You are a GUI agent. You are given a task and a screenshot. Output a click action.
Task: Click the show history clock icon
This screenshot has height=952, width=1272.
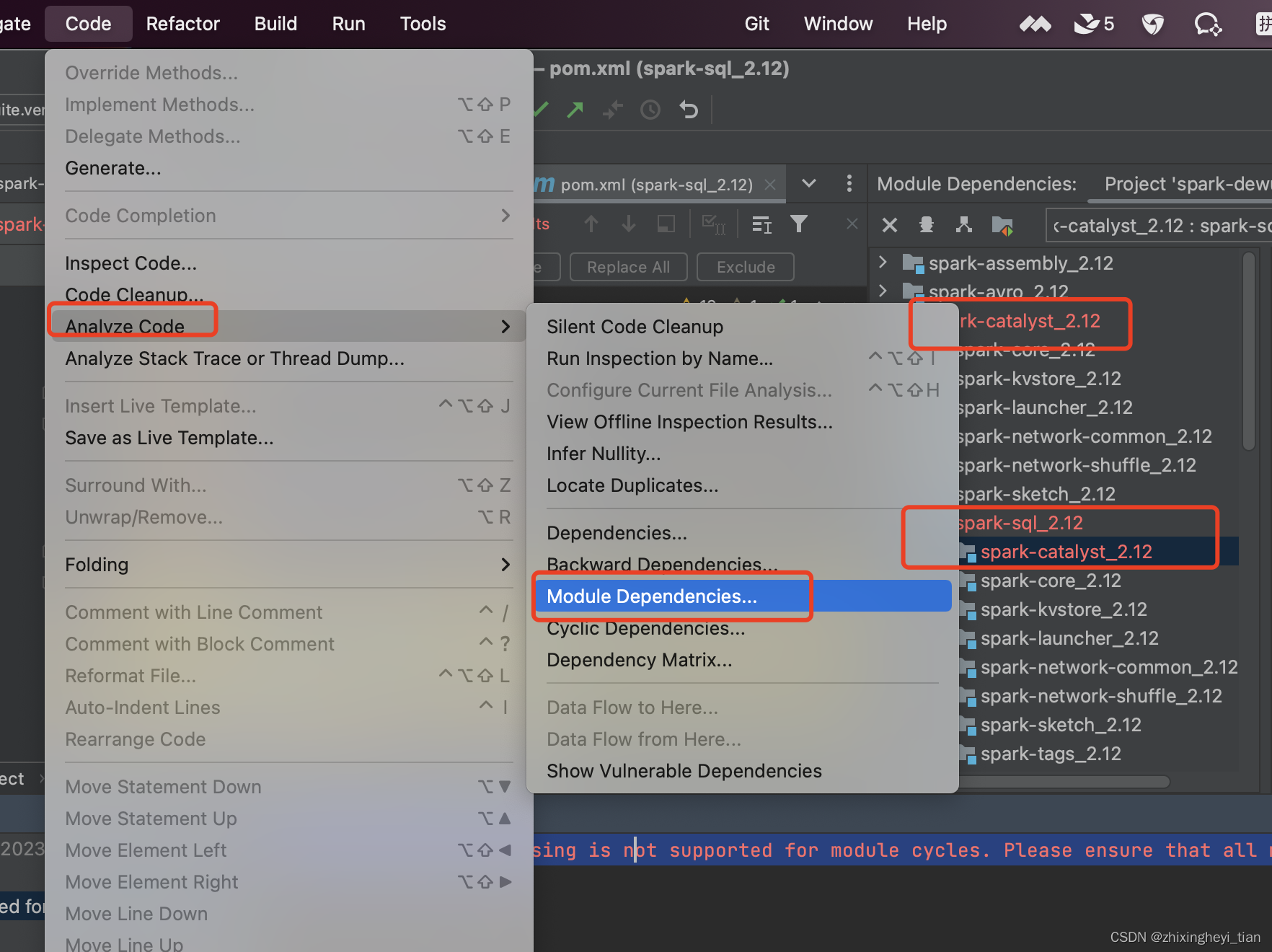(x=650, y=110)
